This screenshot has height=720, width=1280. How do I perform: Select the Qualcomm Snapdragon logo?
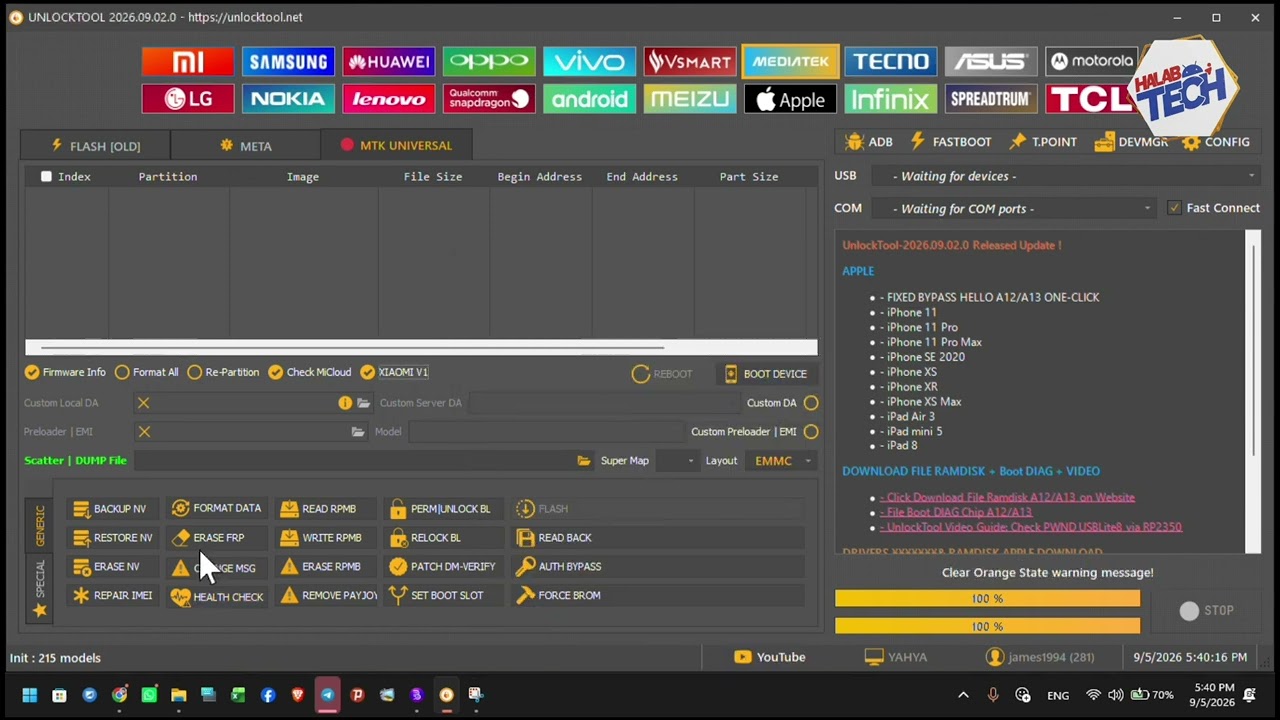(489, 99)
